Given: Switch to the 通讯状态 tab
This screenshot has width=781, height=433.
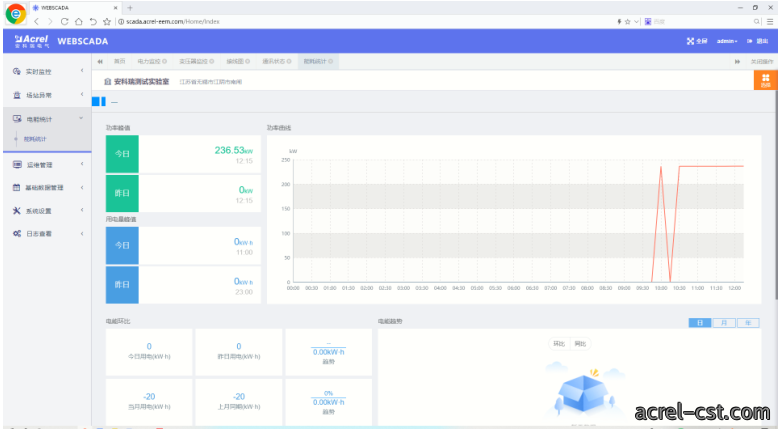Looking at the screenshot, I should (277, 61).
